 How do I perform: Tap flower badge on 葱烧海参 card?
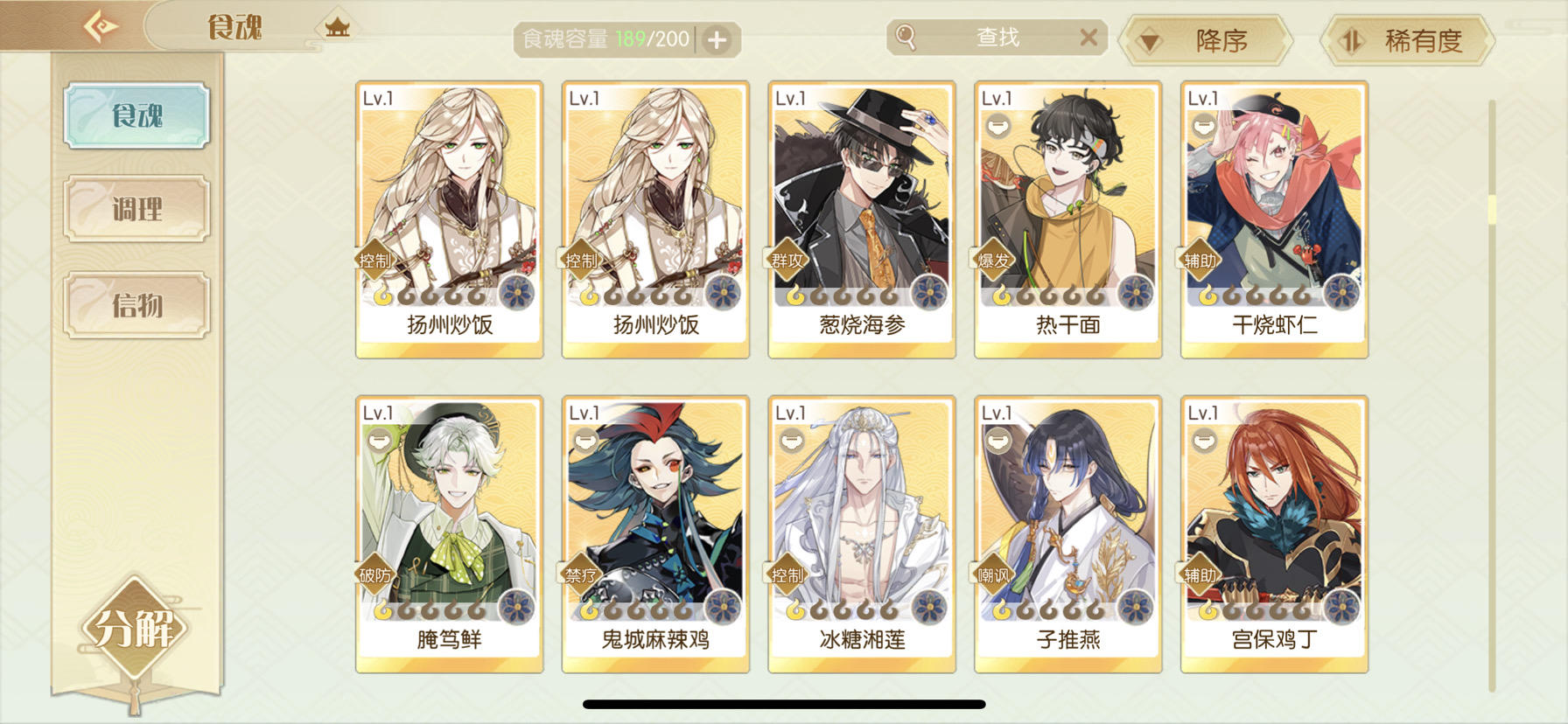point(929,292)
